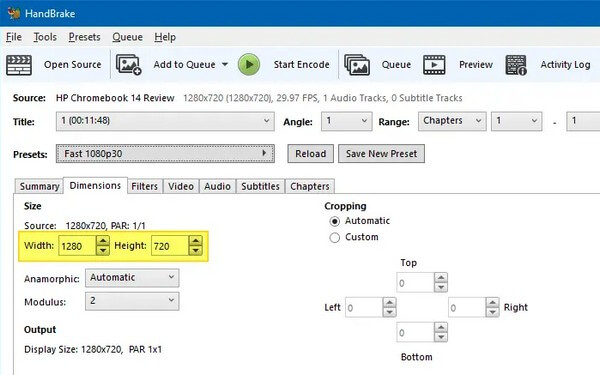Switch to the Video tab
Viewport: 600px width, 375px height.
[181, 186]
